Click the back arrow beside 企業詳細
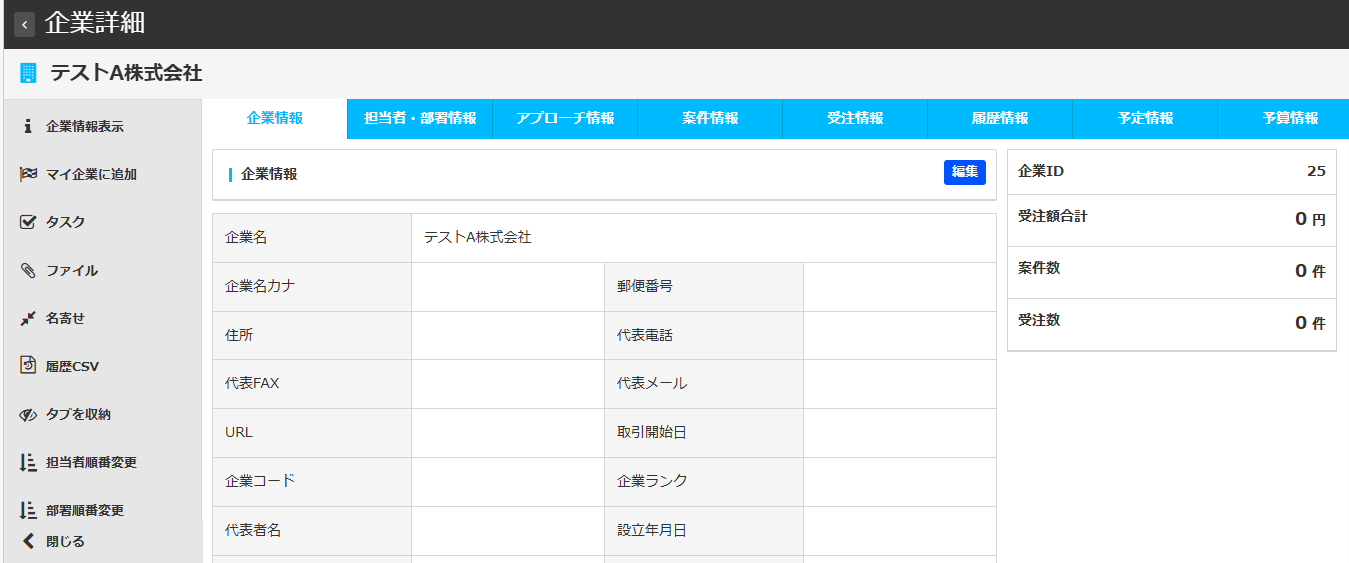This screenshot has width=1349, height=563. click(x=25, y=25)
